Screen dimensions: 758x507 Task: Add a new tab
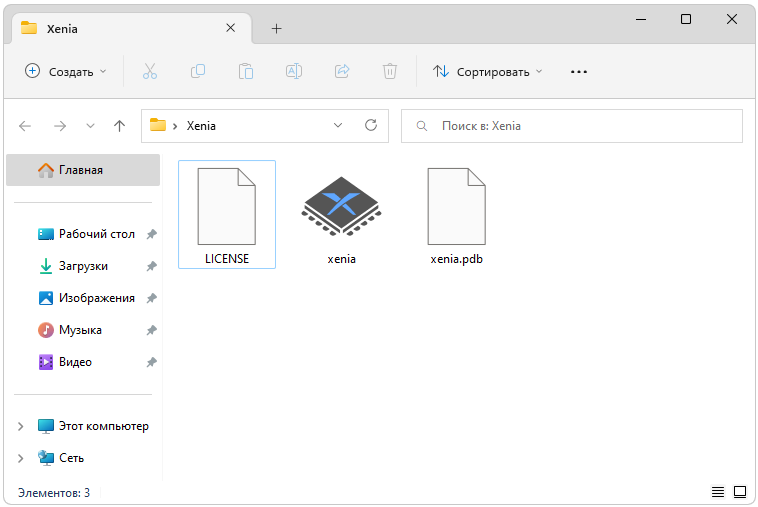[x=277, y=29]
